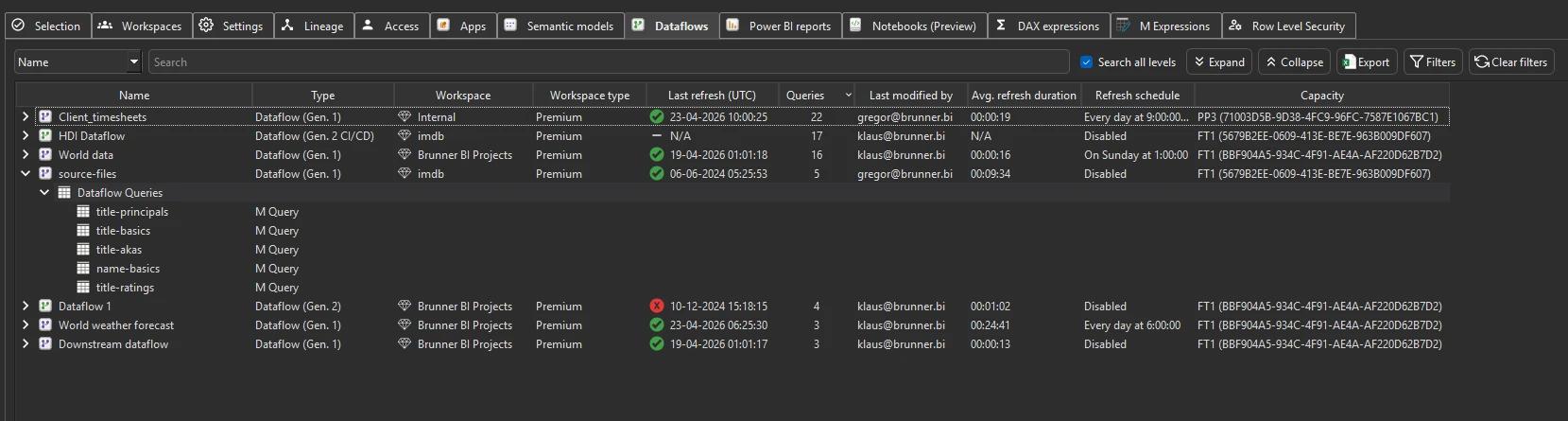Click the success status icon for World weather forecast
This screenshot has width=1568, height=421.
[657, 325]
